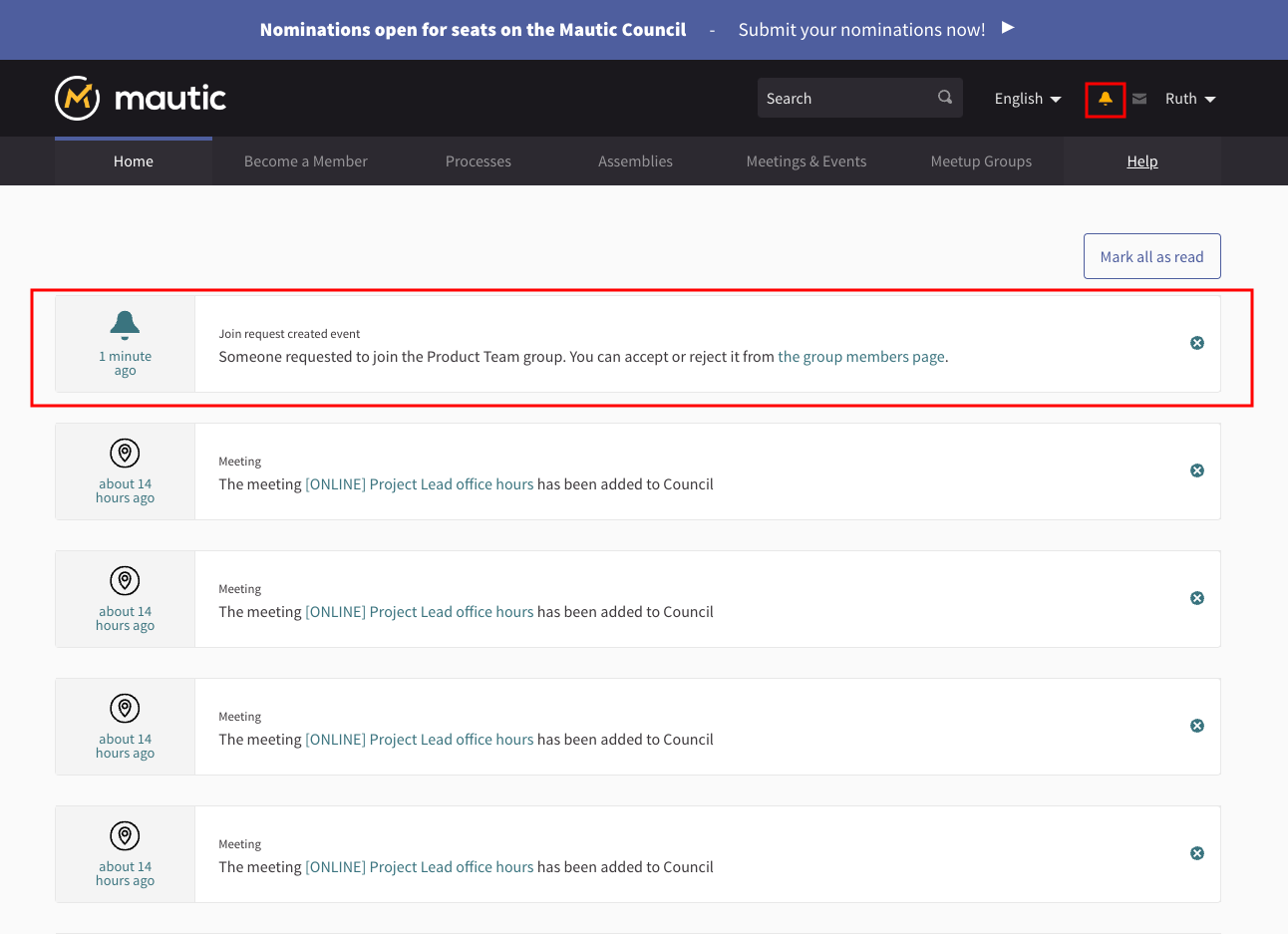
Task: Click the search magnifier icon
Action: click(x=945, y=98)
